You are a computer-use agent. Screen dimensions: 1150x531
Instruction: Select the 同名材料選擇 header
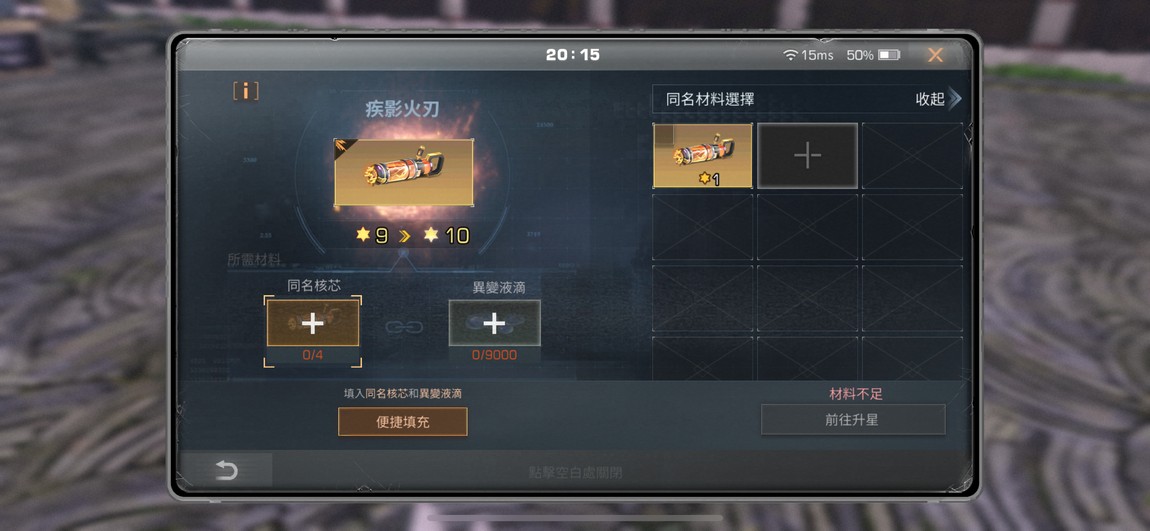pyautogui.click(x=709, y=99)
